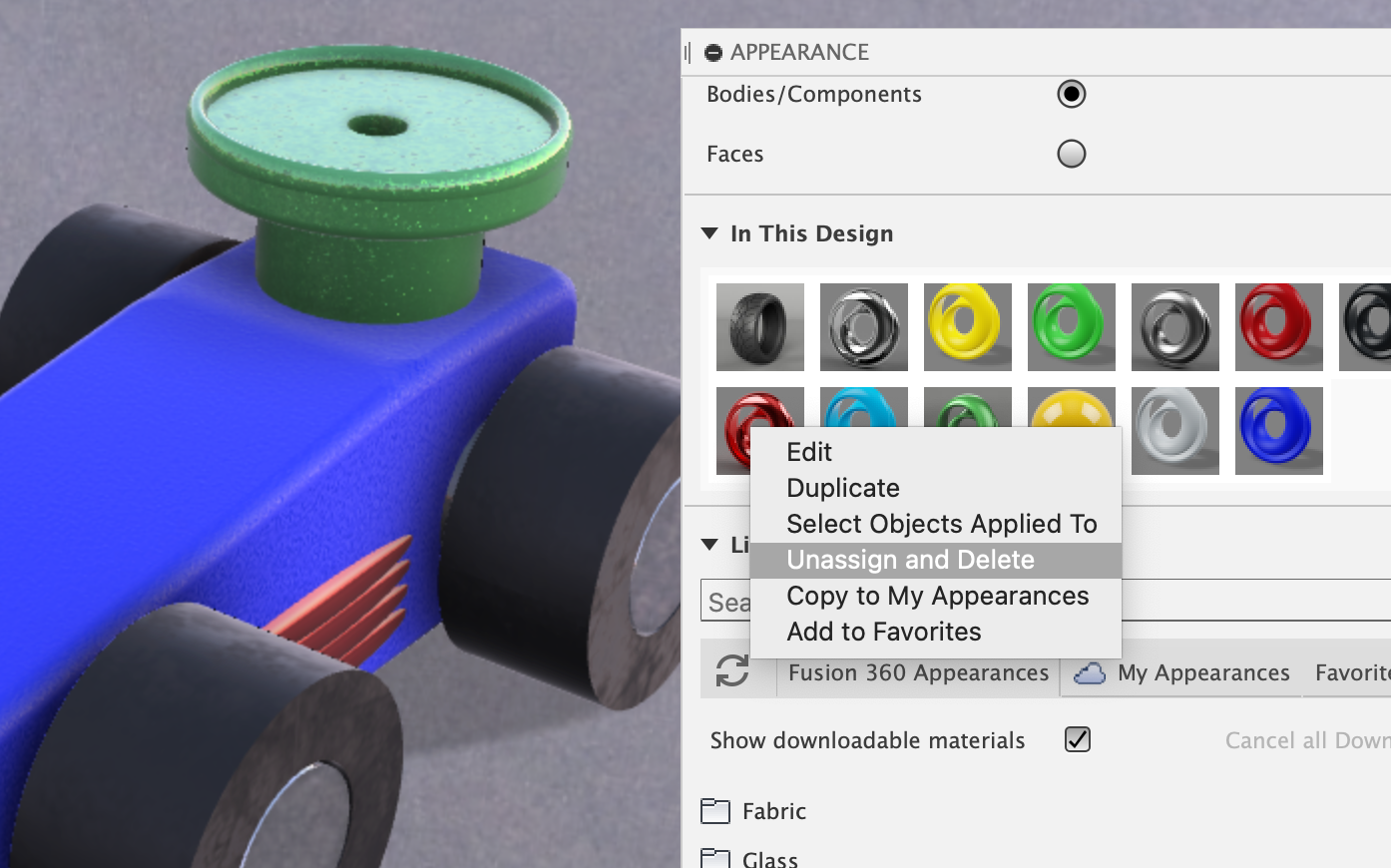The height and width of the screenshot is (868, 1391).
Task: Choose Select Objects Applied To
Action: point(936,524)
